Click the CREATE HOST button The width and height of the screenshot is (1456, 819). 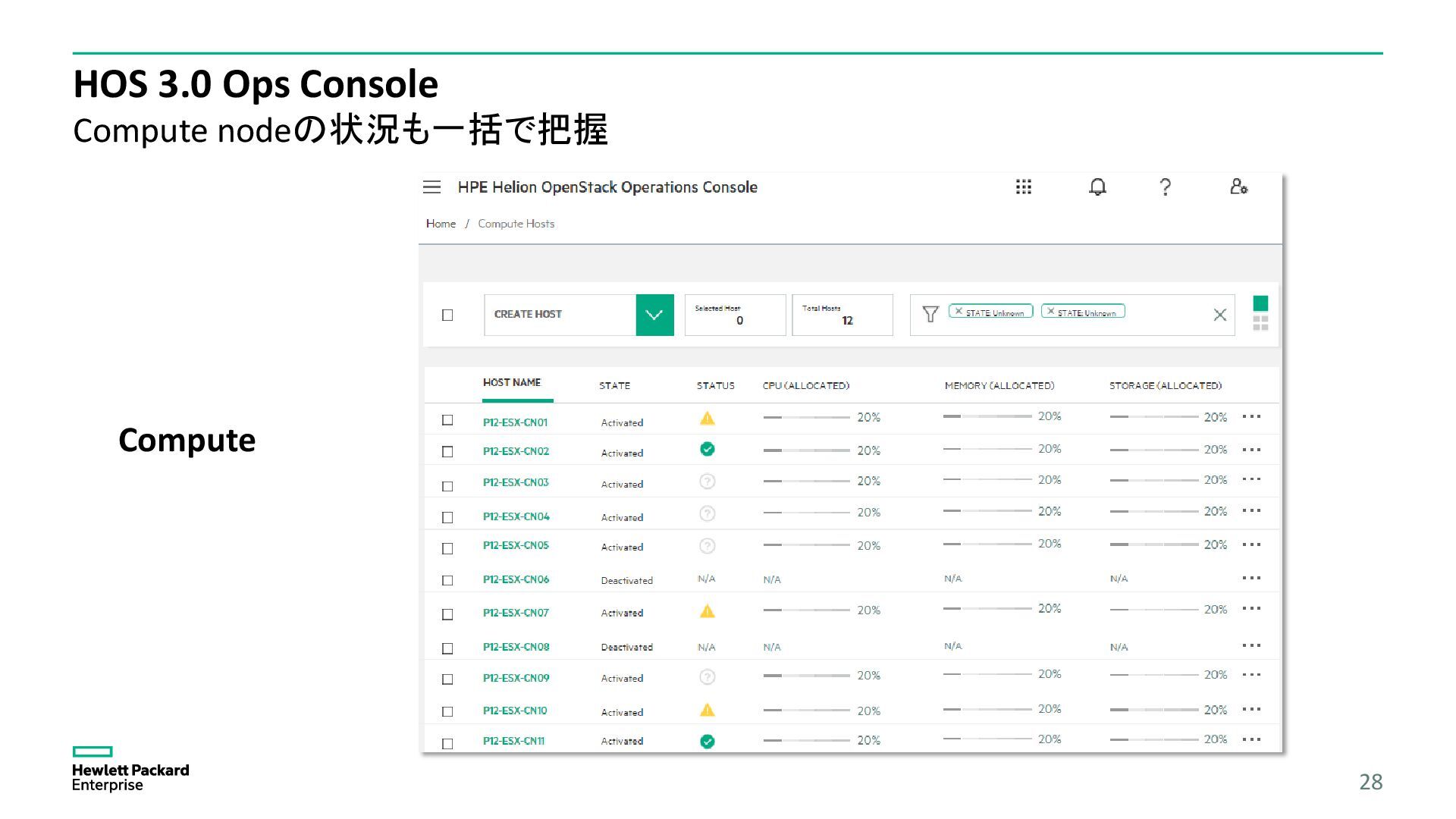point(560,315)
